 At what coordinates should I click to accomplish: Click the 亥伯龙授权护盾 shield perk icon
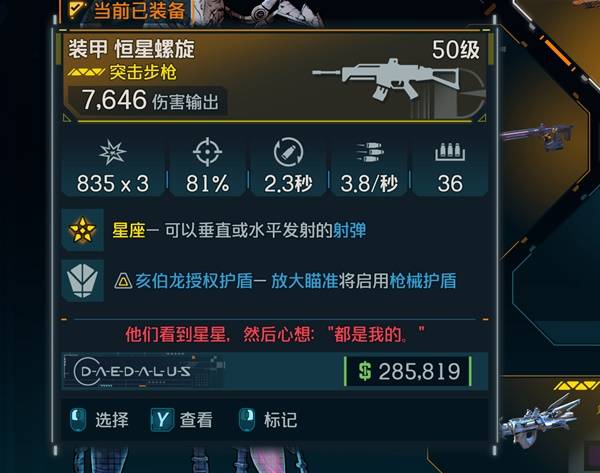tap(83, 281)
